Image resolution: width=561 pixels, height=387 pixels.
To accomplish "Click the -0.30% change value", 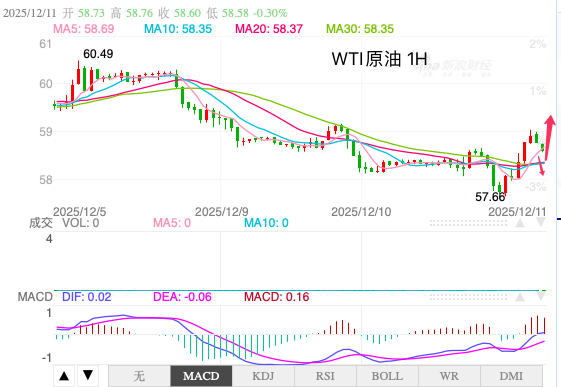I will [x=270, y=13].
